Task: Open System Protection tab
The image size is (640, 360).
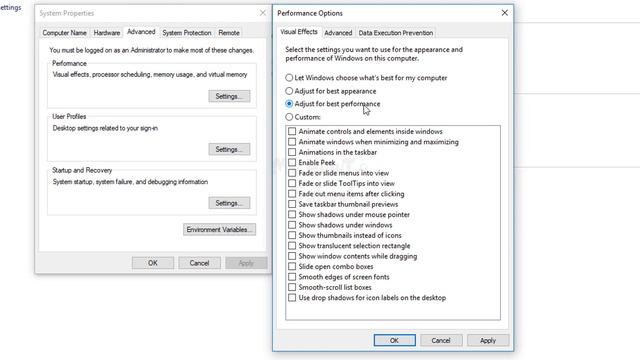Action: (187, 33)
